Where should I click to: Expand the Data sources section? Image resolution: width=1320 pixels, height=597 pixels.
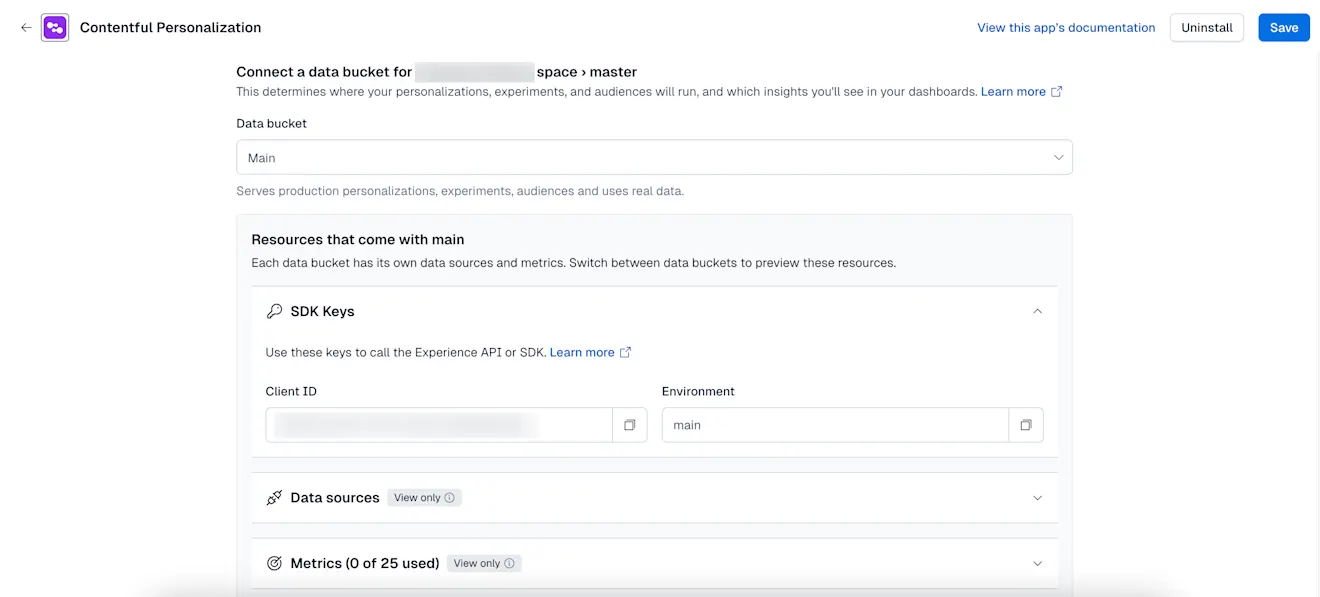pos(1037,497)
